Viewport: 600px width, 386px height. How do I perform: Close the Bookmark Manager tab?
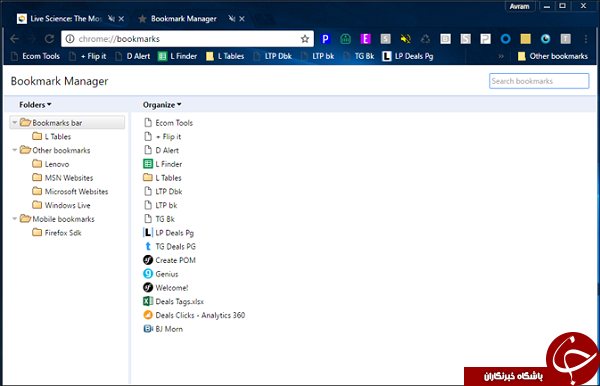242,19
